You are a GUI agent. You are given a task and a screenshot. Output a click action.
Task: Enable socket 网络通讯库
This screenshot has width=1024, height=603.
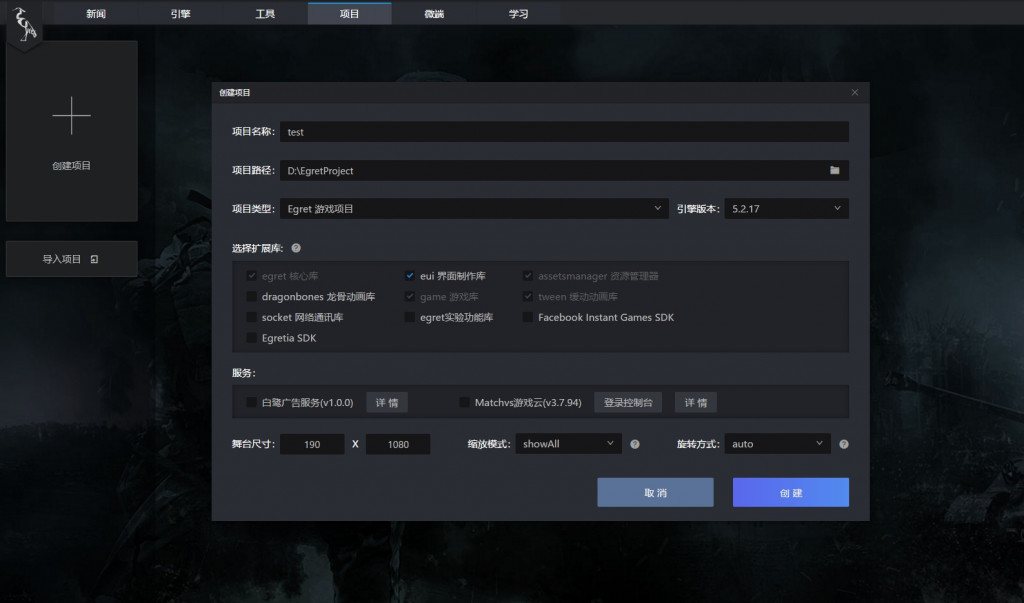[x=251, y=318]
